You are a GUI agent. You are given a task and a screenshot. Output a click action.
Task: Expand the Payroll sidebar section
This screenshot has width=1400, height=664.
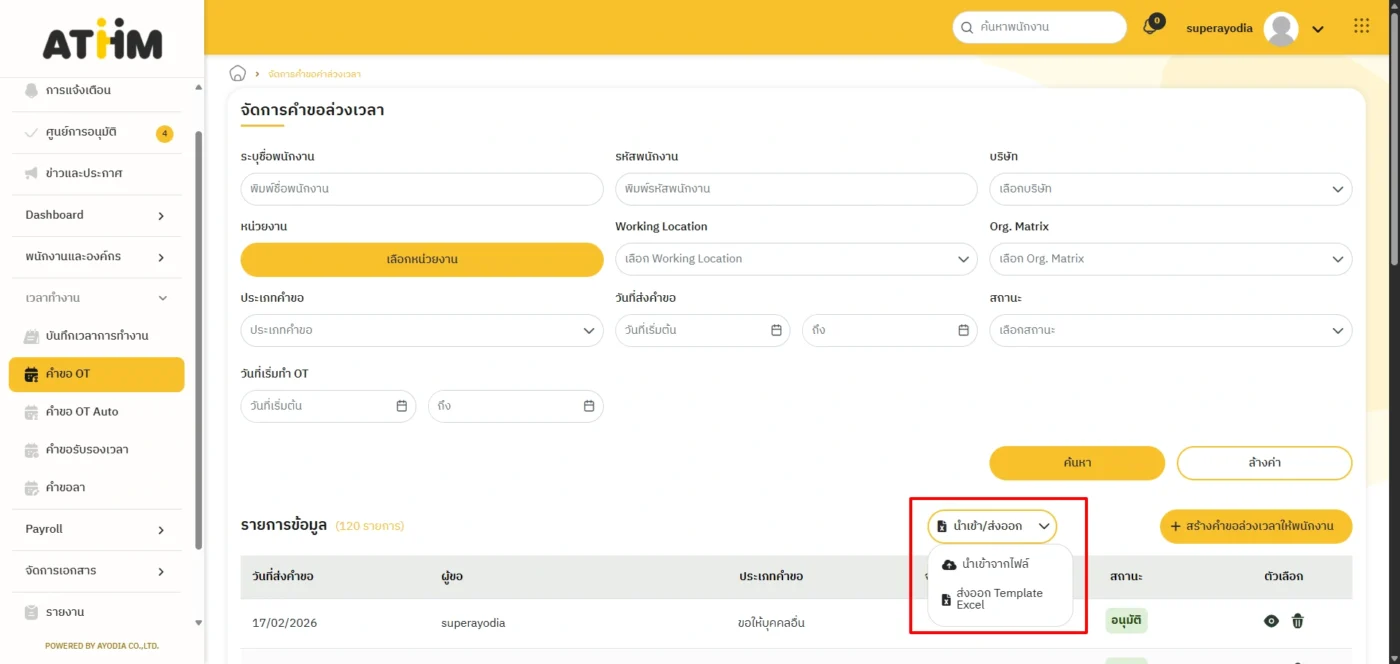coord(95,529)
